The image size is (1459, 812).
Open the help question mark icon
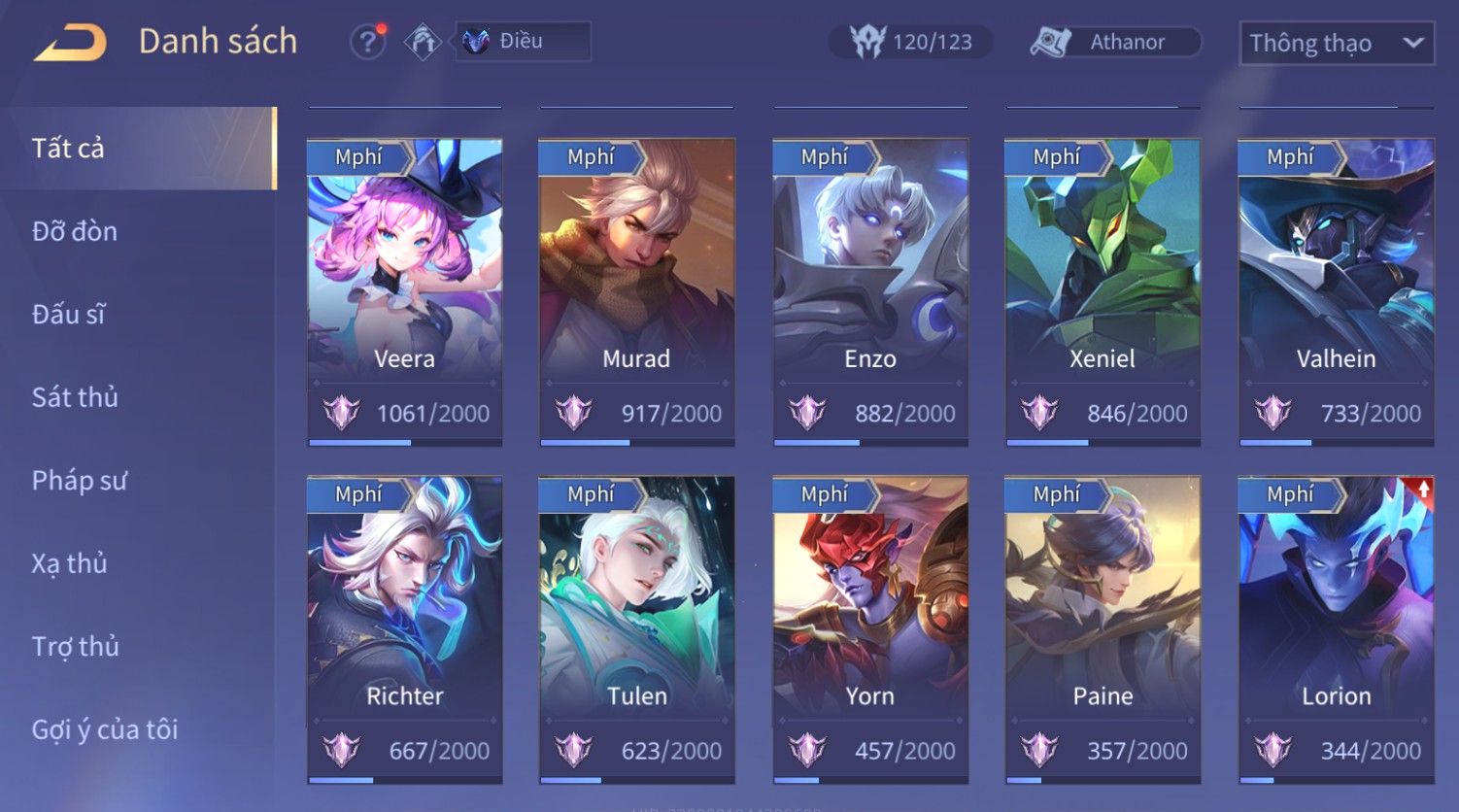[368, 42]
